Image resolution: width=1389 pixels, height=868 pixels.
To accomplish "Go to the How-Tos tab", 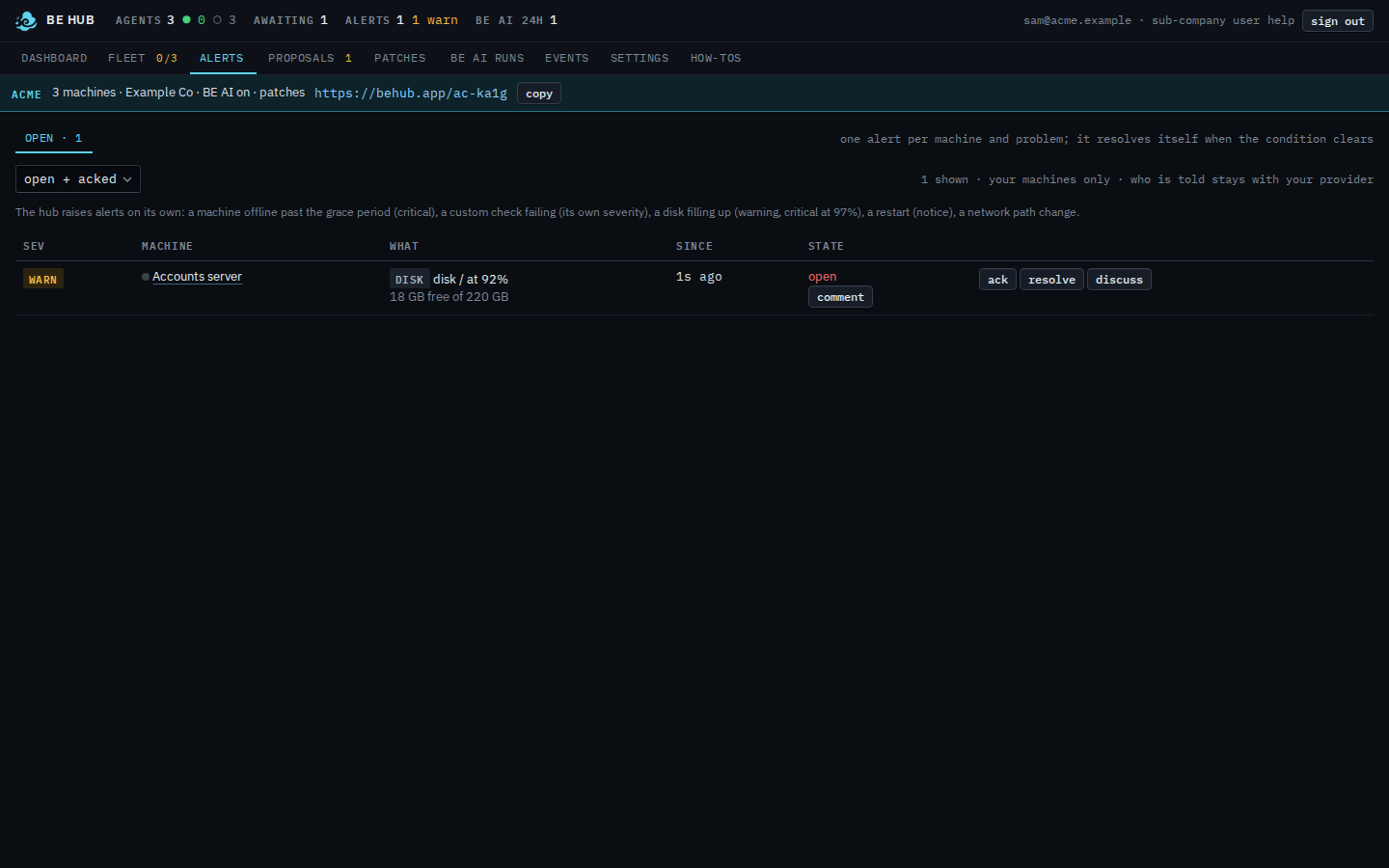I will (x=716, y=58).
